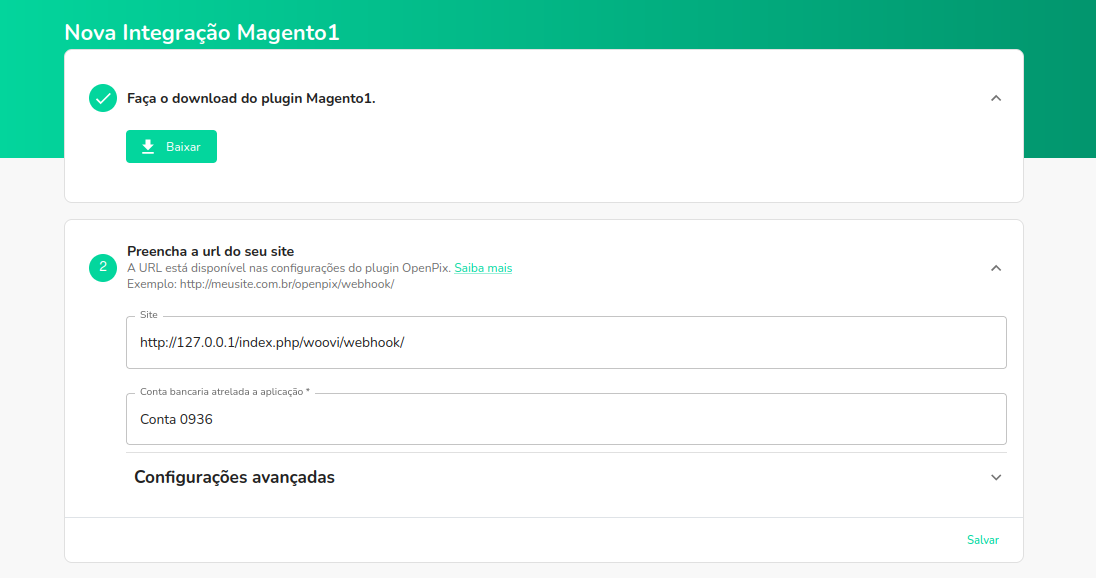The height and width of the screenshot is (578, 1096).
Task: Click the dropdown arrow beside Configurações avançadas
Action: click(995, 477)
